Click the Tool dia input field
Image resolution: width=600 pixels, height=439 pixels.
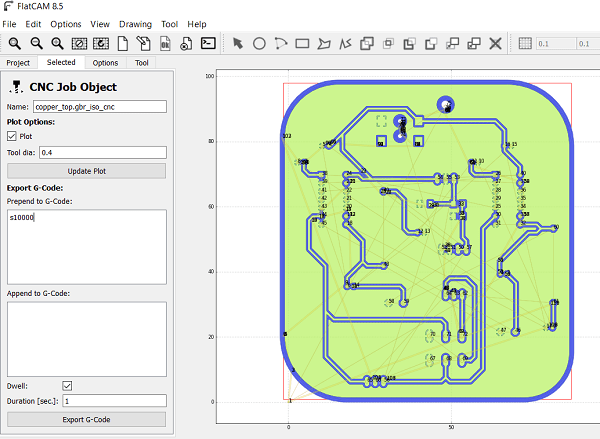tap(103, 152)
